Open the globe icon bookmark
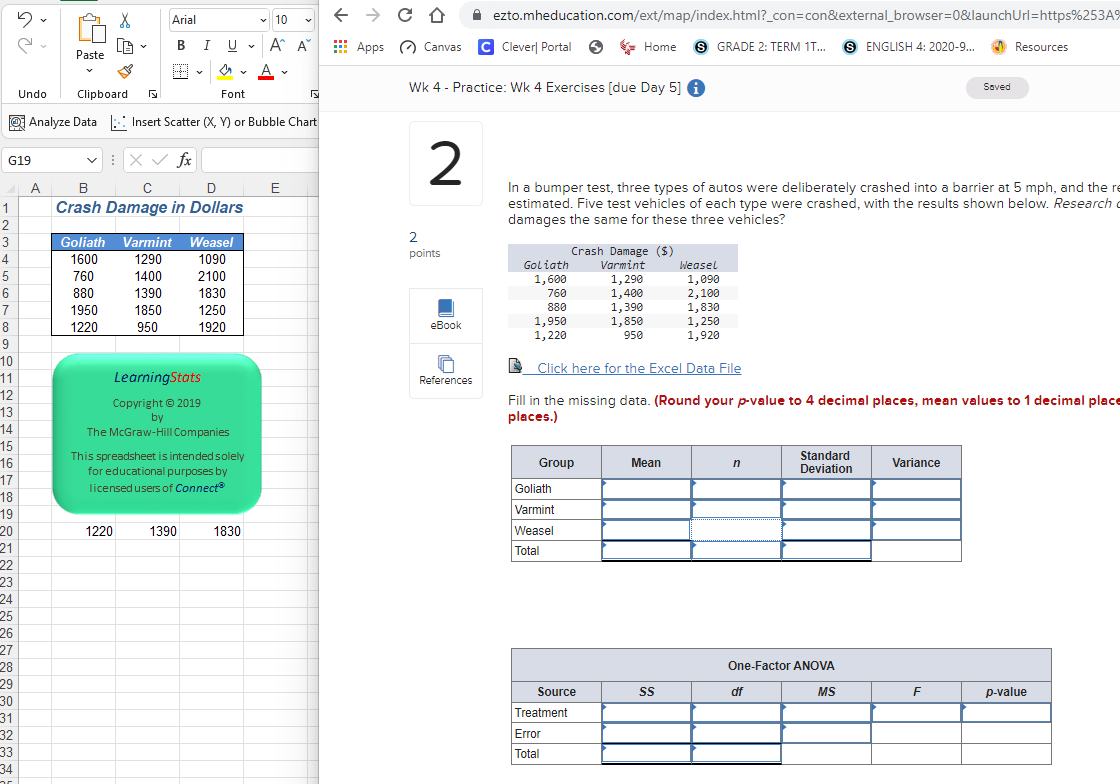The image size is (1120, 784). point(596,47)
